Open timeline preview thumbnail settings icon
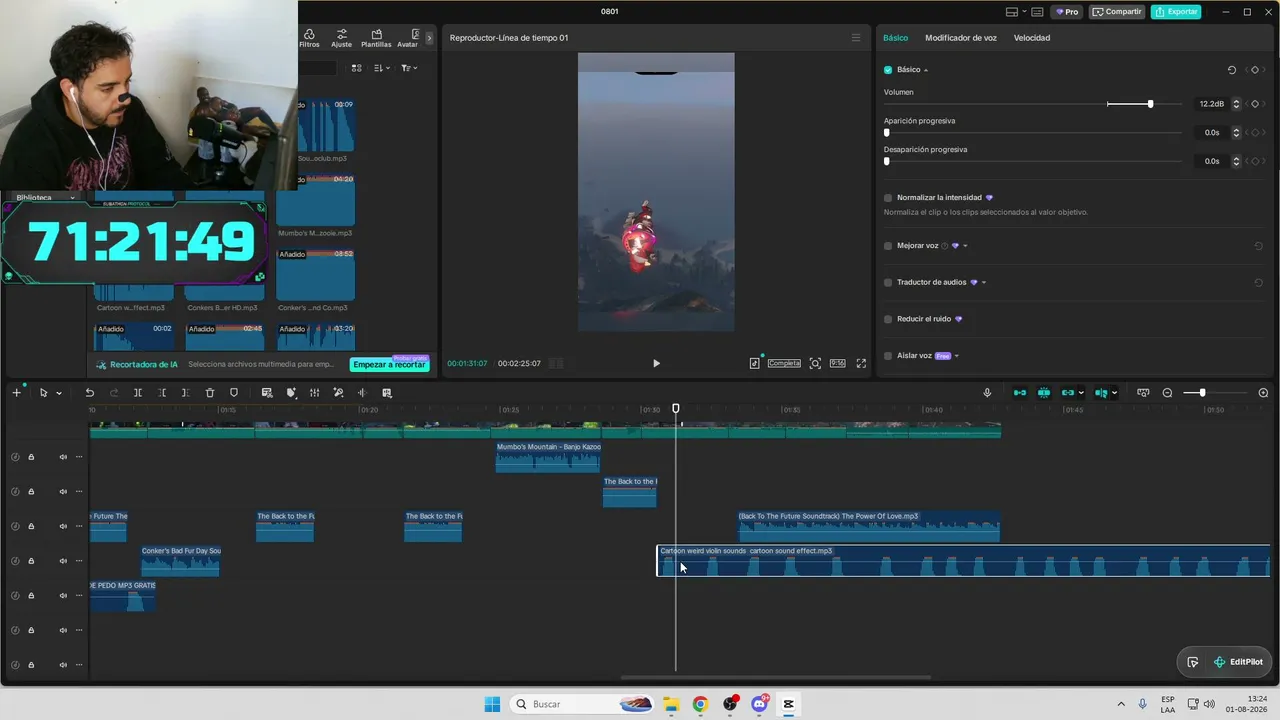The image size is (1280, 720). click(x=1143, y=393)
